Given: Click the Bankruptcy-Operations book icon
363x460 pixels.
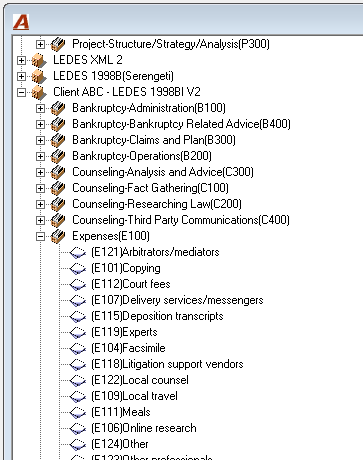Looking at the screenshot, I should 58,156.
